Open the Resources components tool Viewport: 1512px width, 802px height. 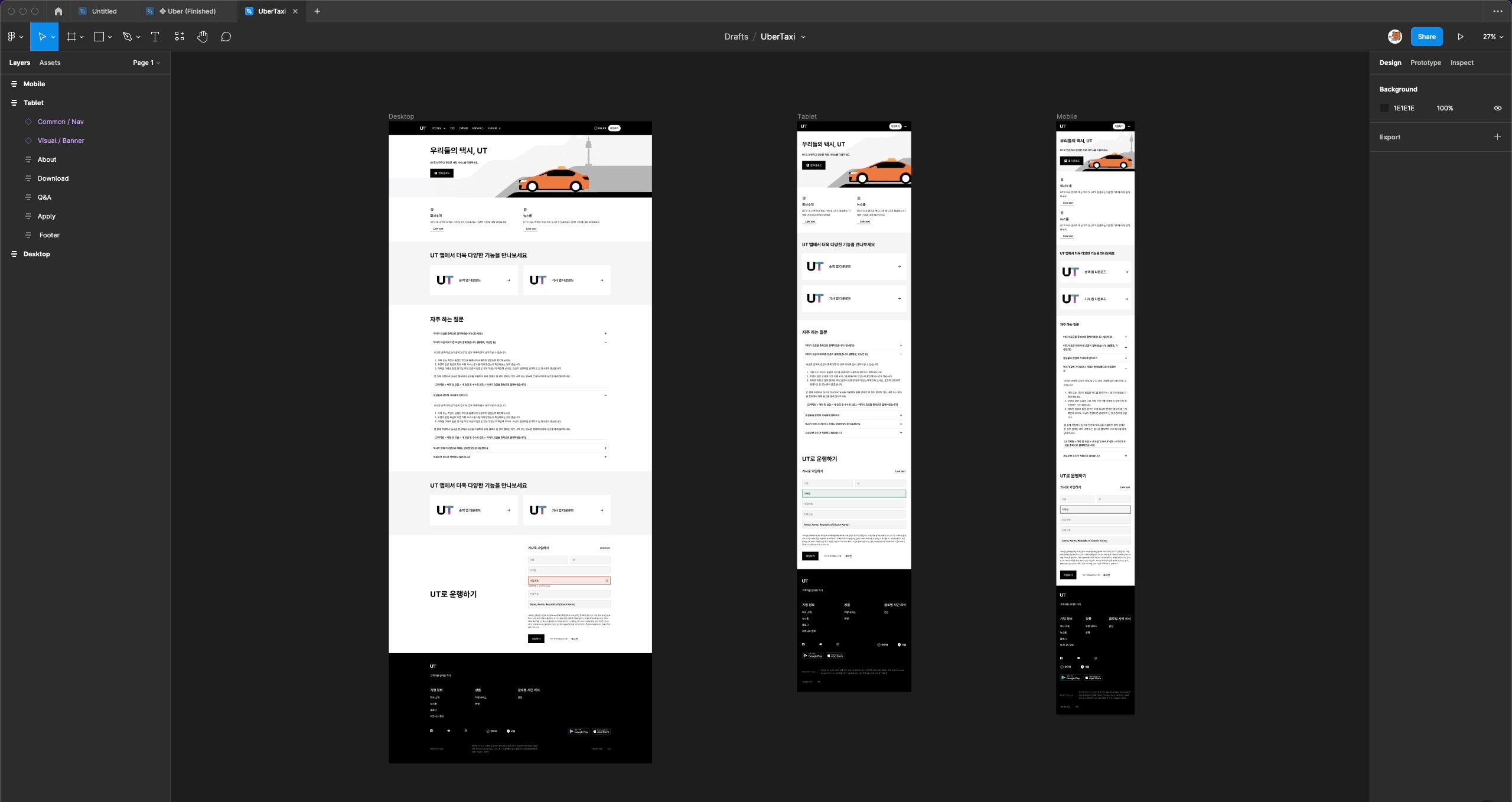click(180, 37)
